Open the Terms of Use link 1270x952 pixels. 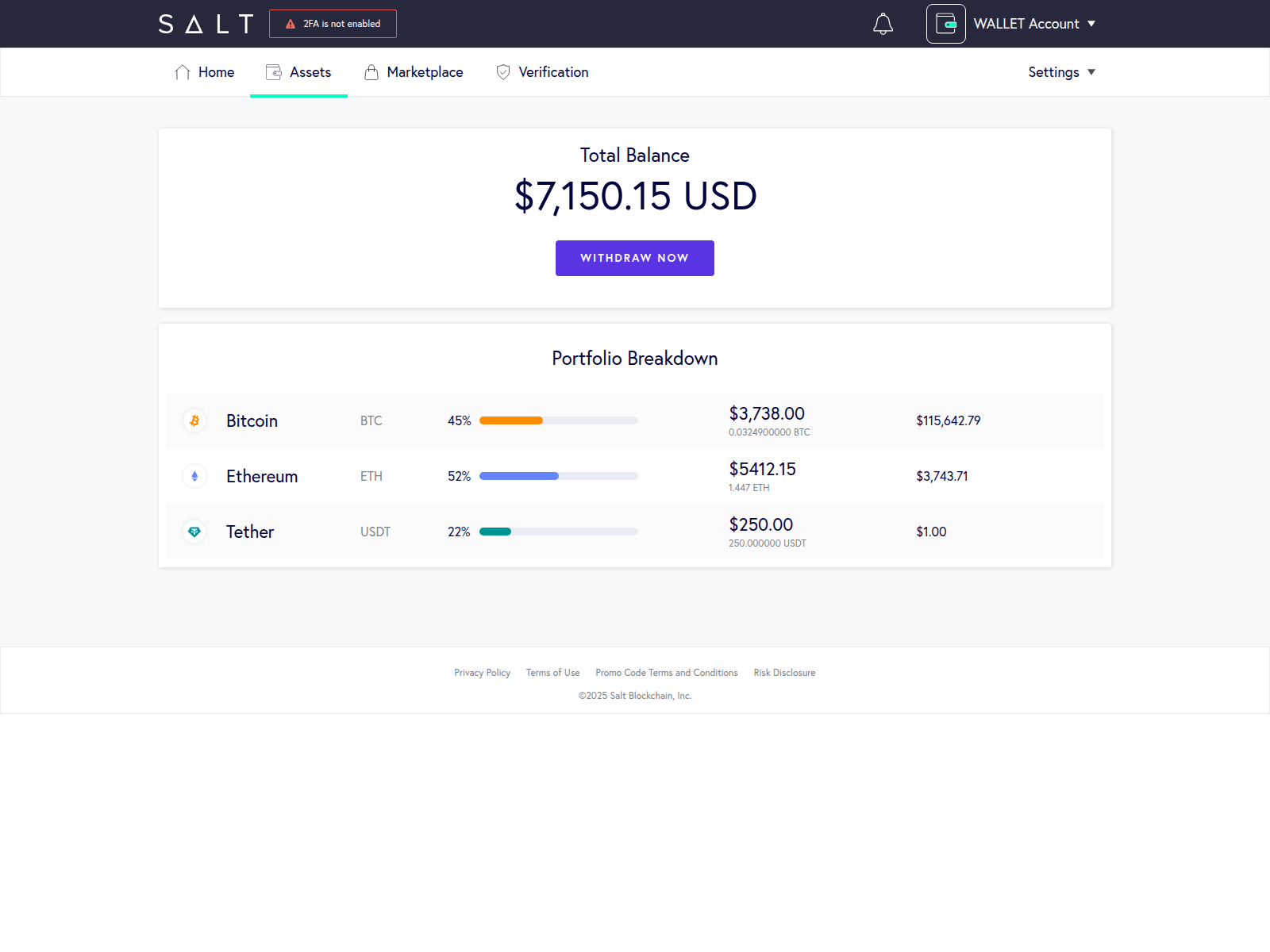click(x=552, y=673)
